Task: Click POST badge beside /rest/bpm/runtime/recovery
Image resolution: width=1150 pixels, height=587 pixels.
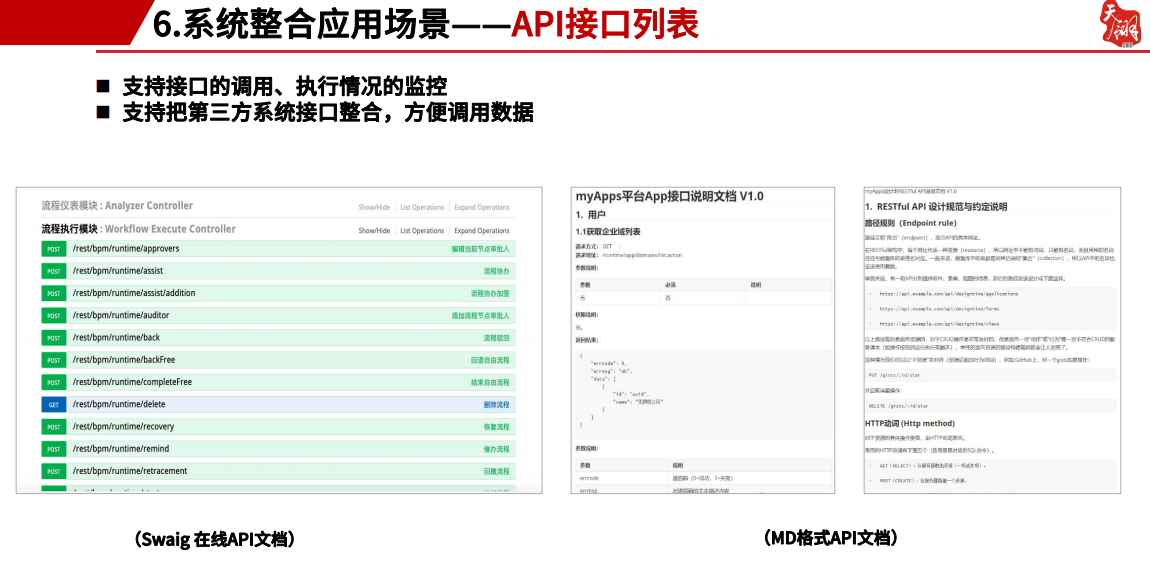Action: [54, 427]
